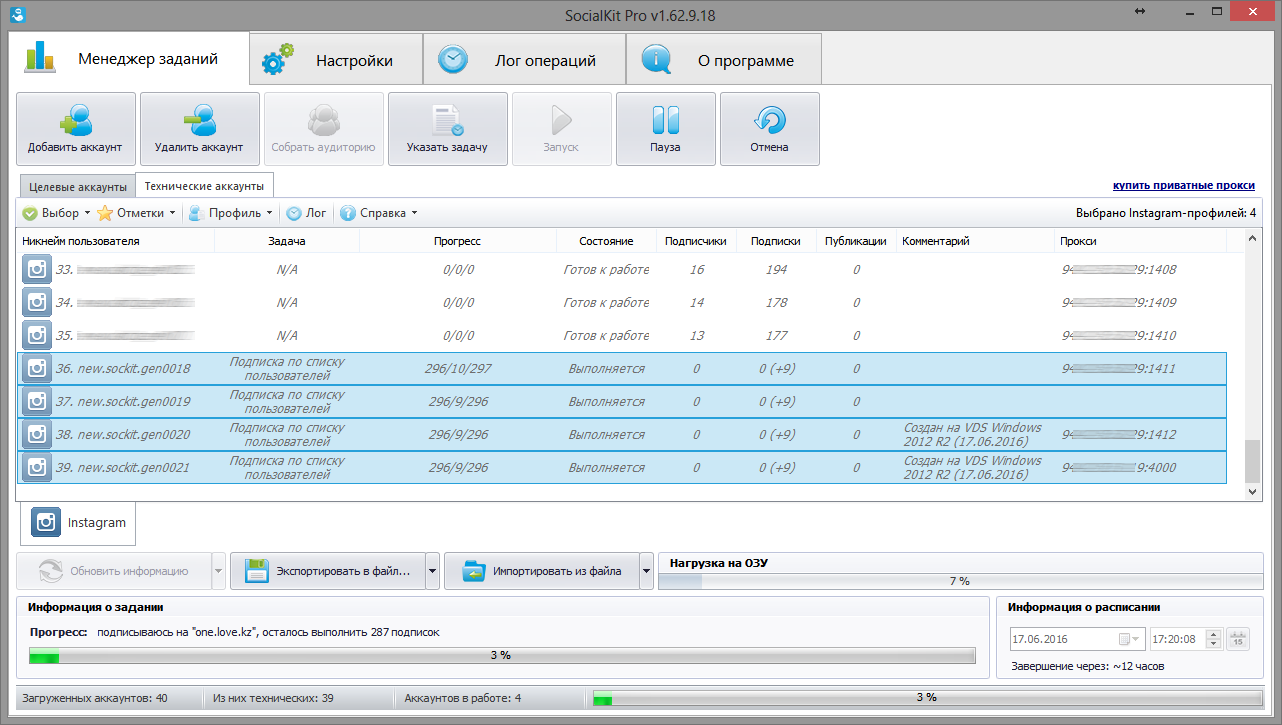The image size is (1282, 725).
Task: Click the Лог toolbar item
Action: (307, 213)
